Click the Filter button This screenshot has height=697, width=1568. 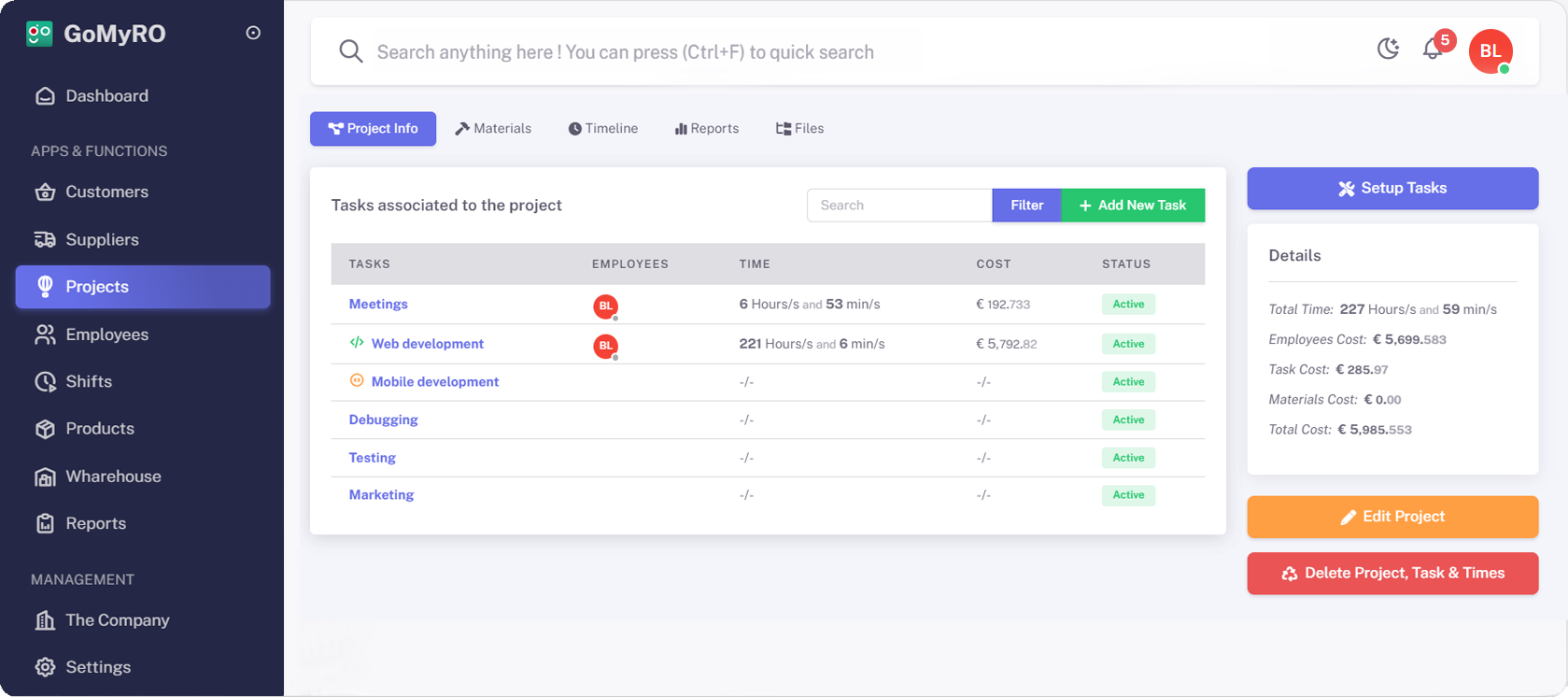[x=1026, y=206]
